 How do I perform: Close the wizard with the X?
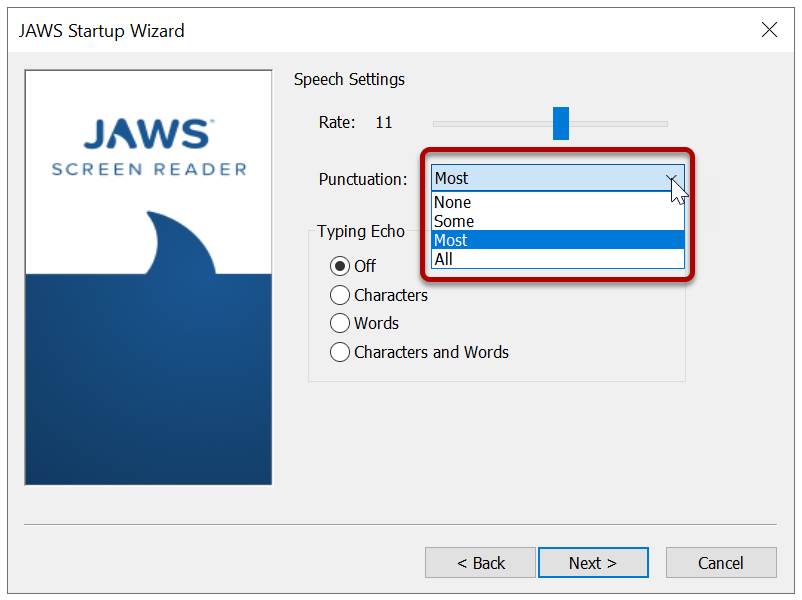769,30
